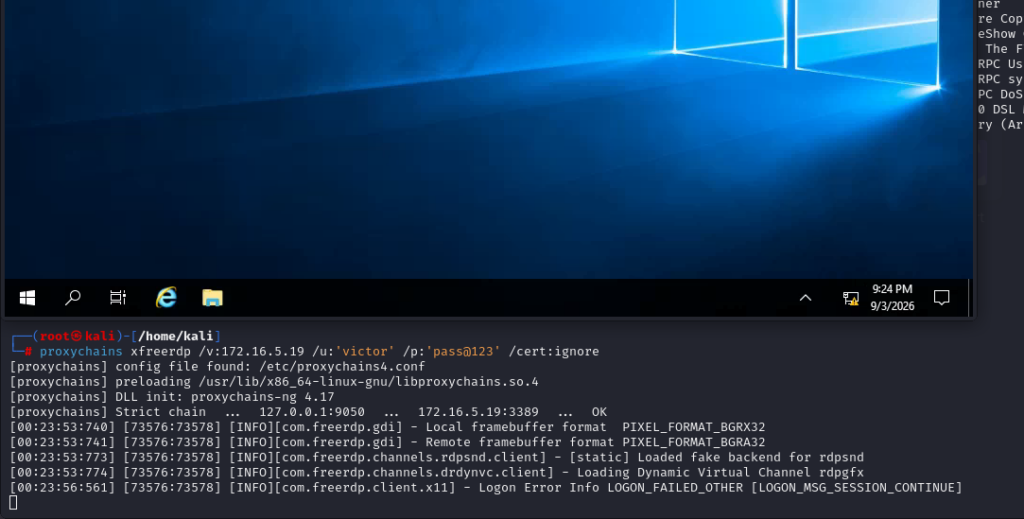1024x519 pixels.
Task: Open File Explorer from the taskbar
Action: tap(212, 298)
